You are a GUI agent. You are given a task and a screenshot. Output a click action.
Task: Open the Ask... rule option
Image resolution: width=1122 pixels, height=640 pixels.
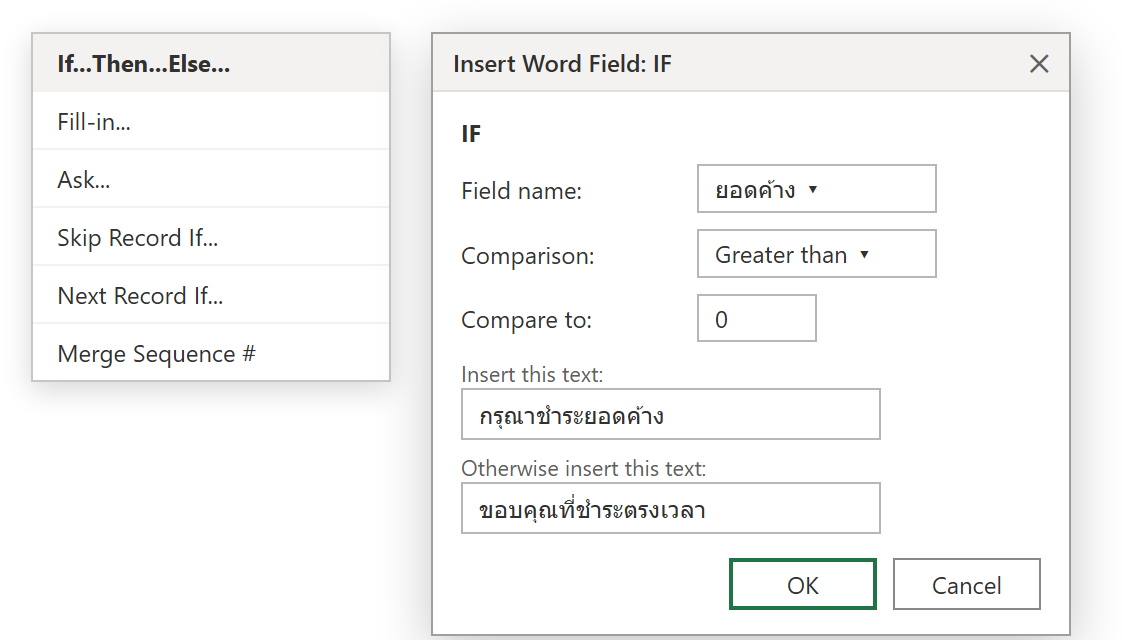(x=211, y=179)
